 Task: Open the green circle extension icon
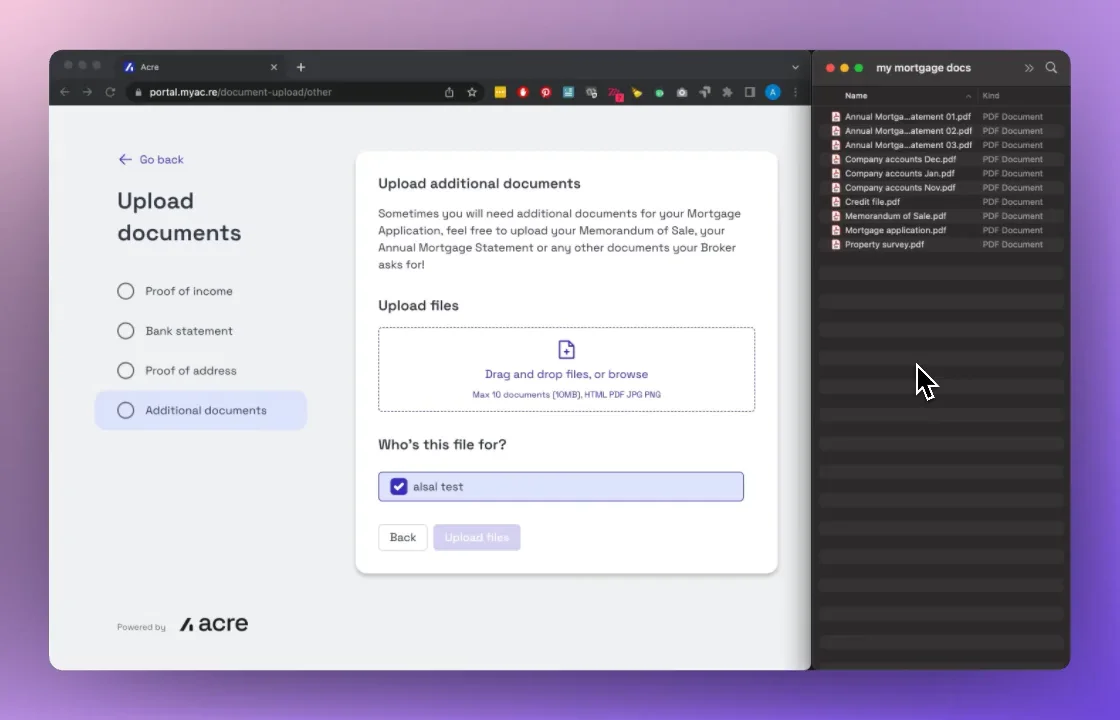pyautogui.click(x=659, y=92)
